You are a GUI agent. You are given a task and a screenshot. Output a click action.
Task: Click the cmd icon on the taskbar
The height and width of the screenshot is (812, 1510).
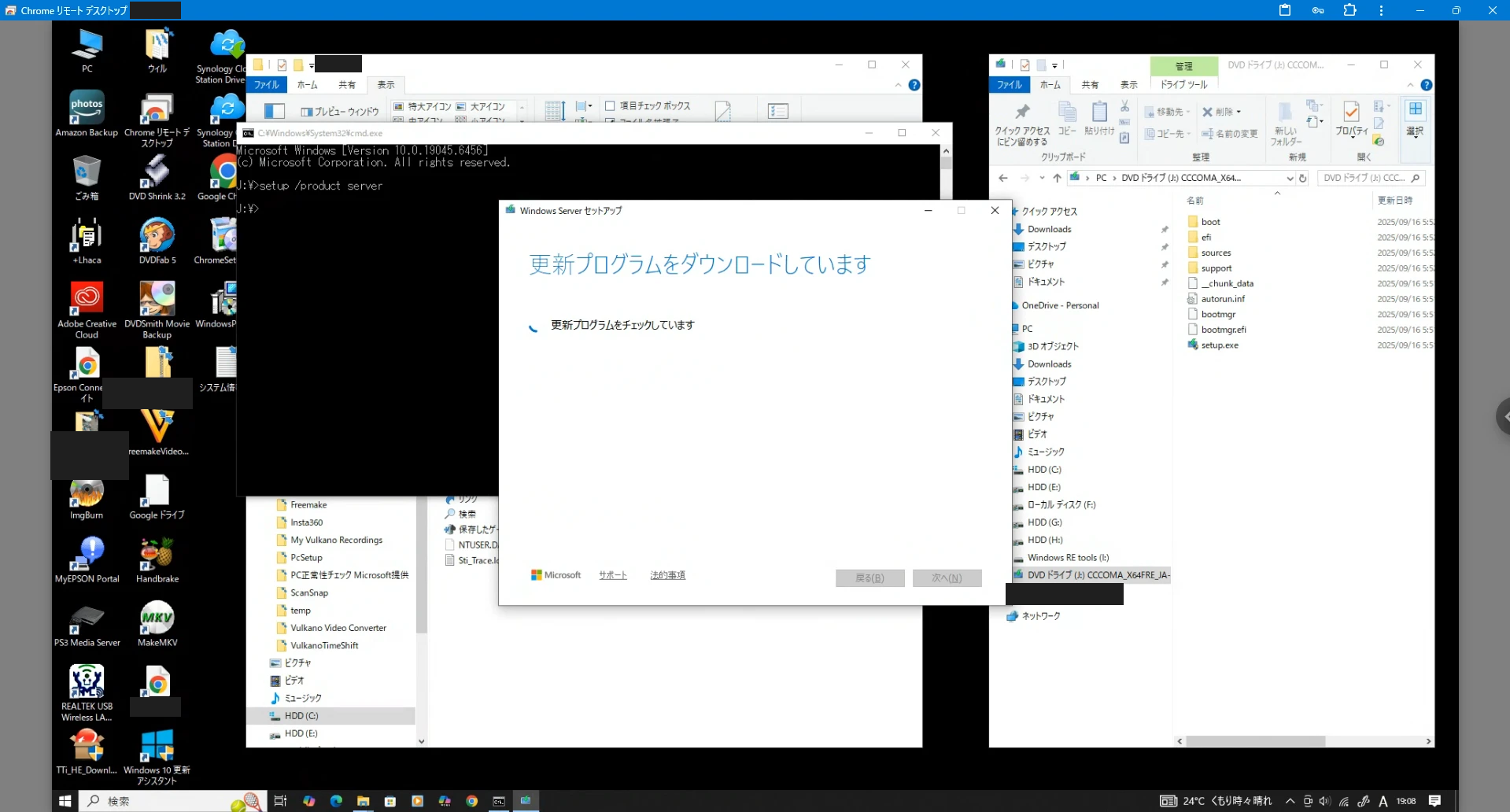coord(499,801)
